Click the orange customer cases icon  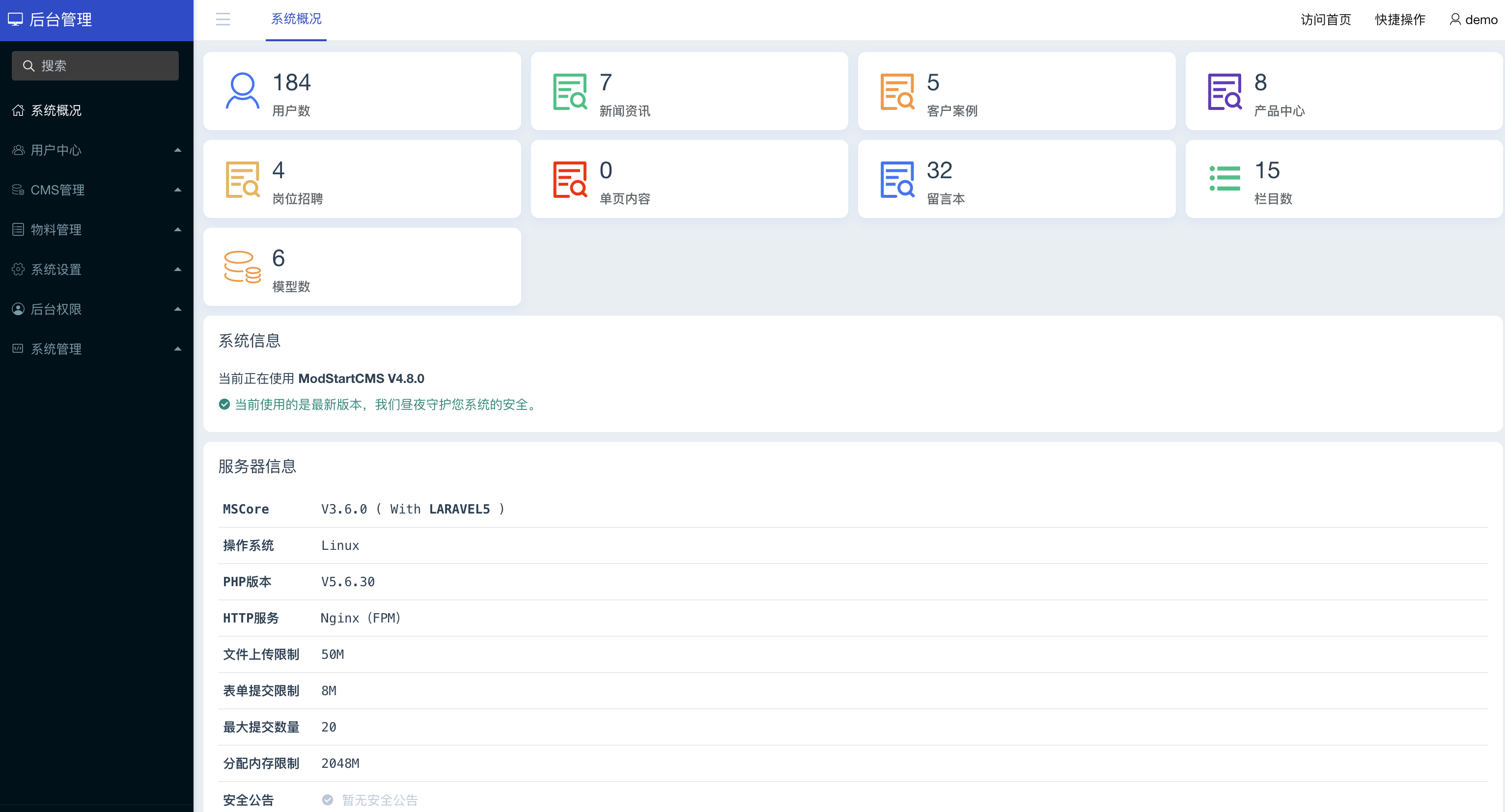(x=897, y=92)
